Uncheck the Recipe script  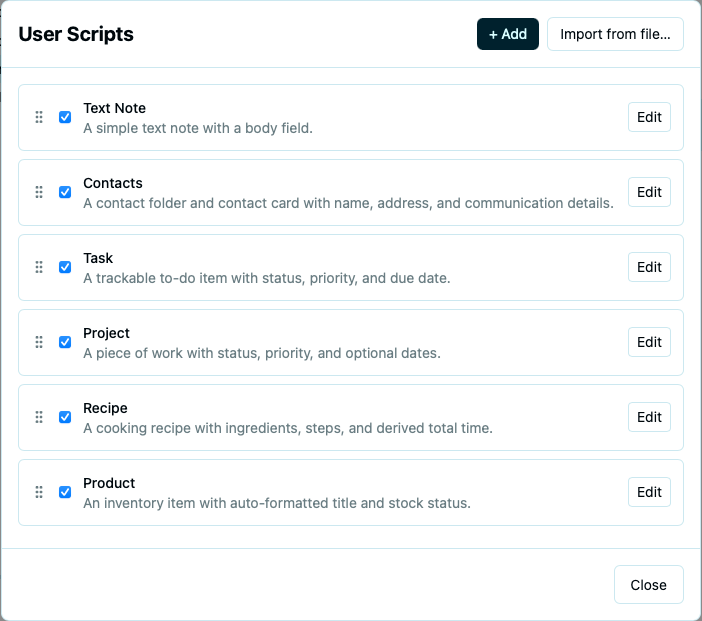(65, 417)
